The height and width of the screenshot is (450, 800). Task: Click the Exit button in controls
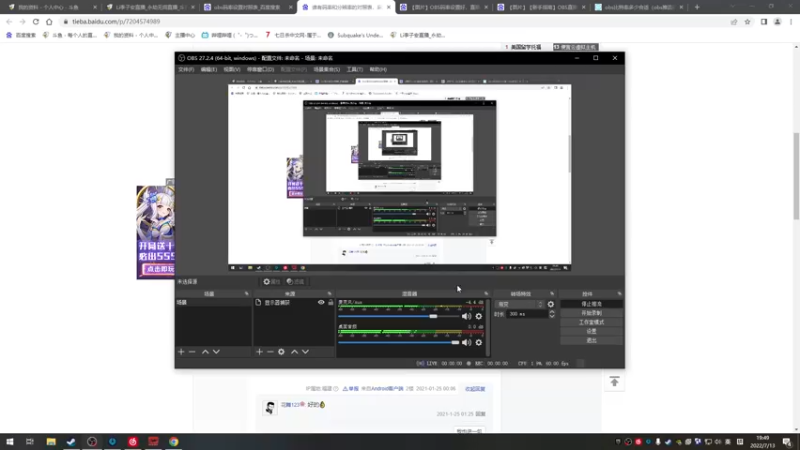(591, 340)
